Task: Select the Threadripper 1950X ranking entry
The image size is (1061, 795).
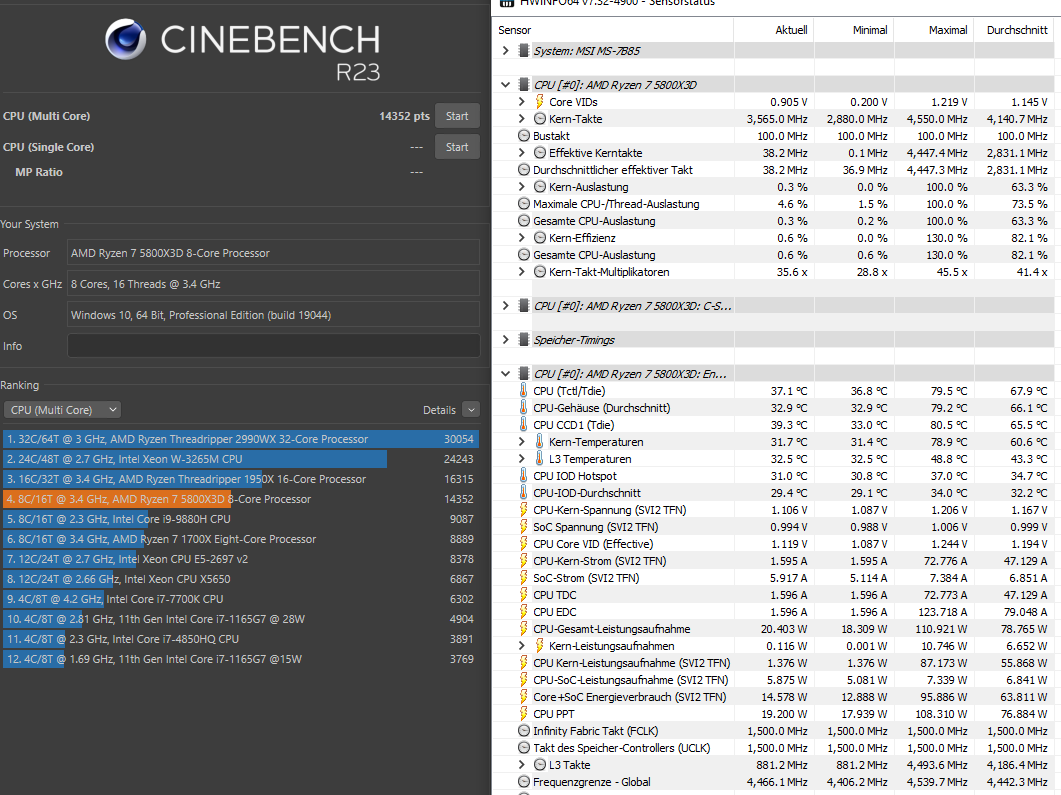Action: coord(241,479)
